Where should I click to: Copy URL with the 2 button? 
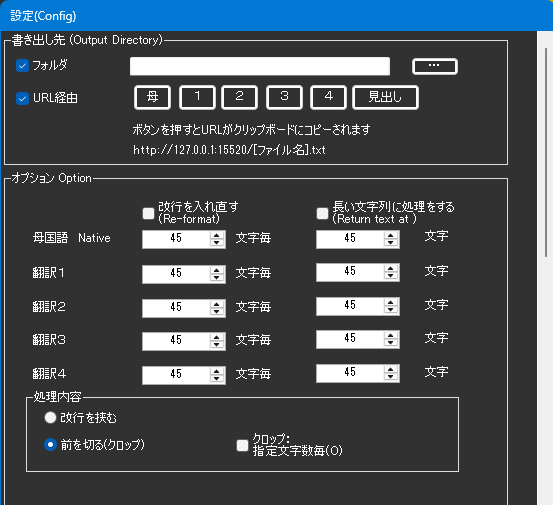[239, 97]
